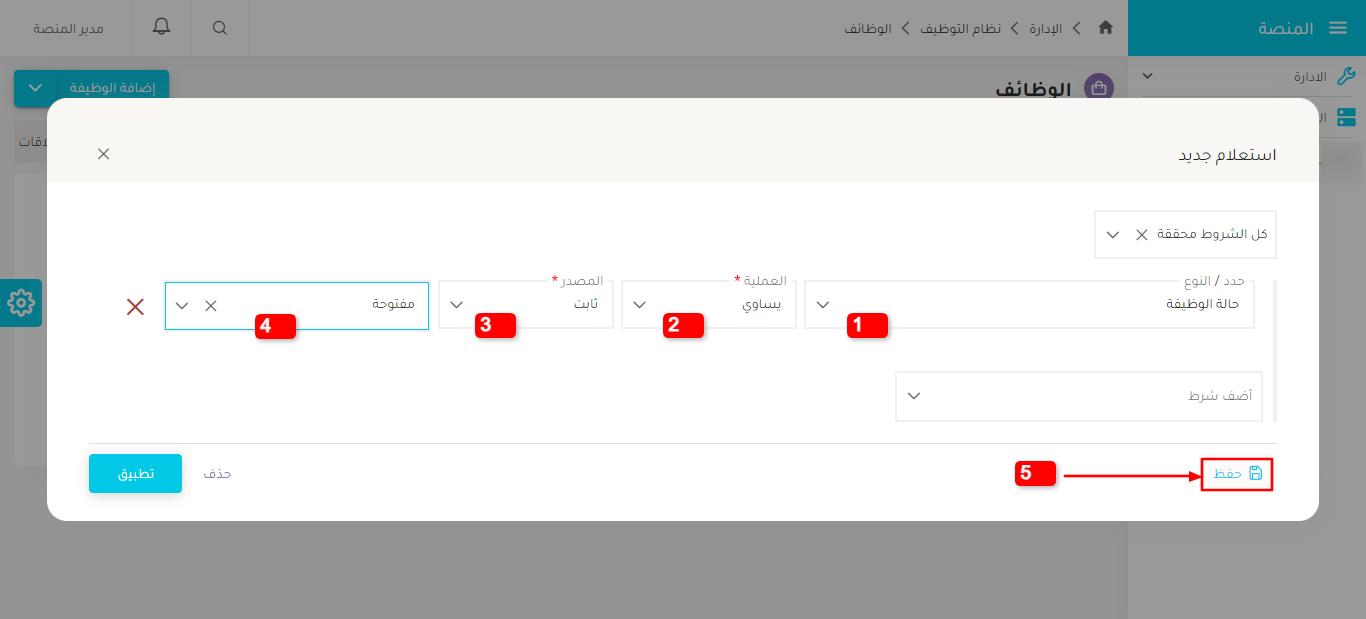Click the disk icon on the حفظ action
The image size is (1366, 619).
tap(1256, 474)
